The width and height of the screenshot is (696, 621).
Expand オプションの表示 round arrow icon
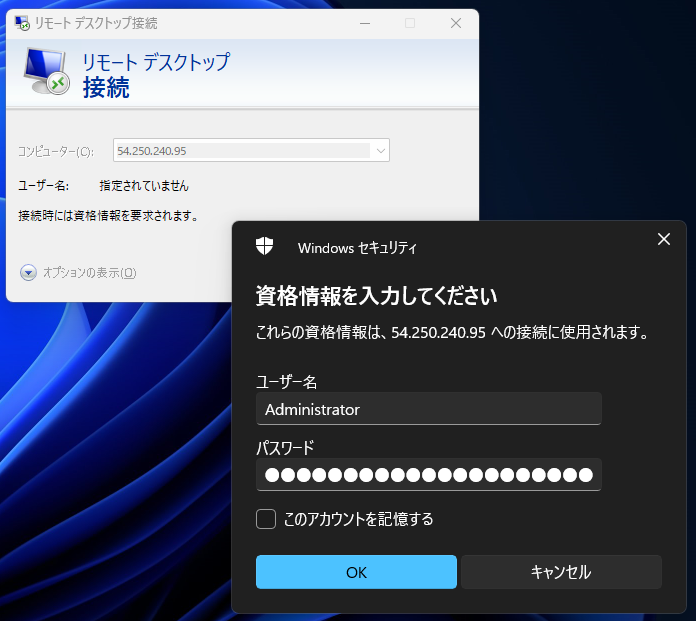(28, 273)
